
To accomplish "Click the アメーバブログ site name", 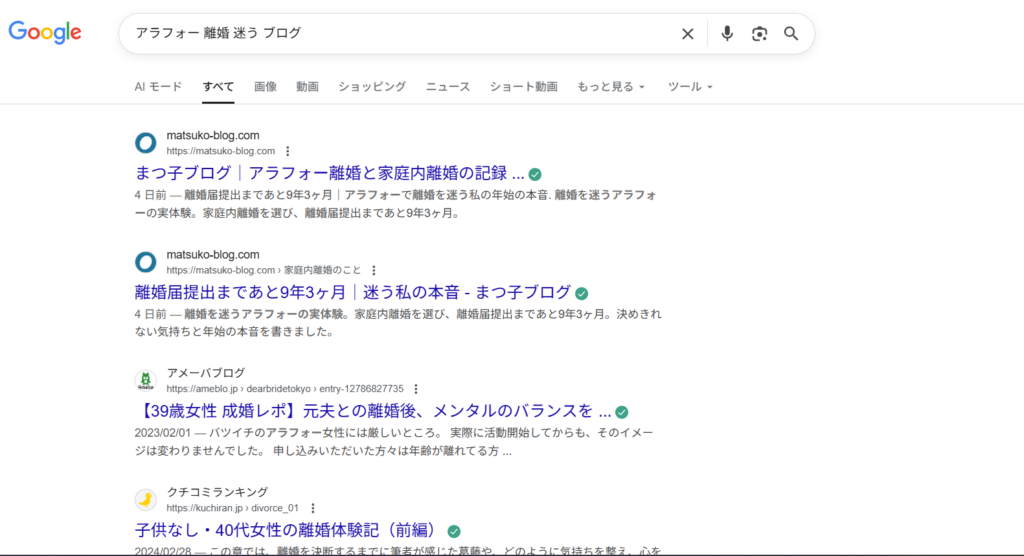I will (x=206, y=373).
